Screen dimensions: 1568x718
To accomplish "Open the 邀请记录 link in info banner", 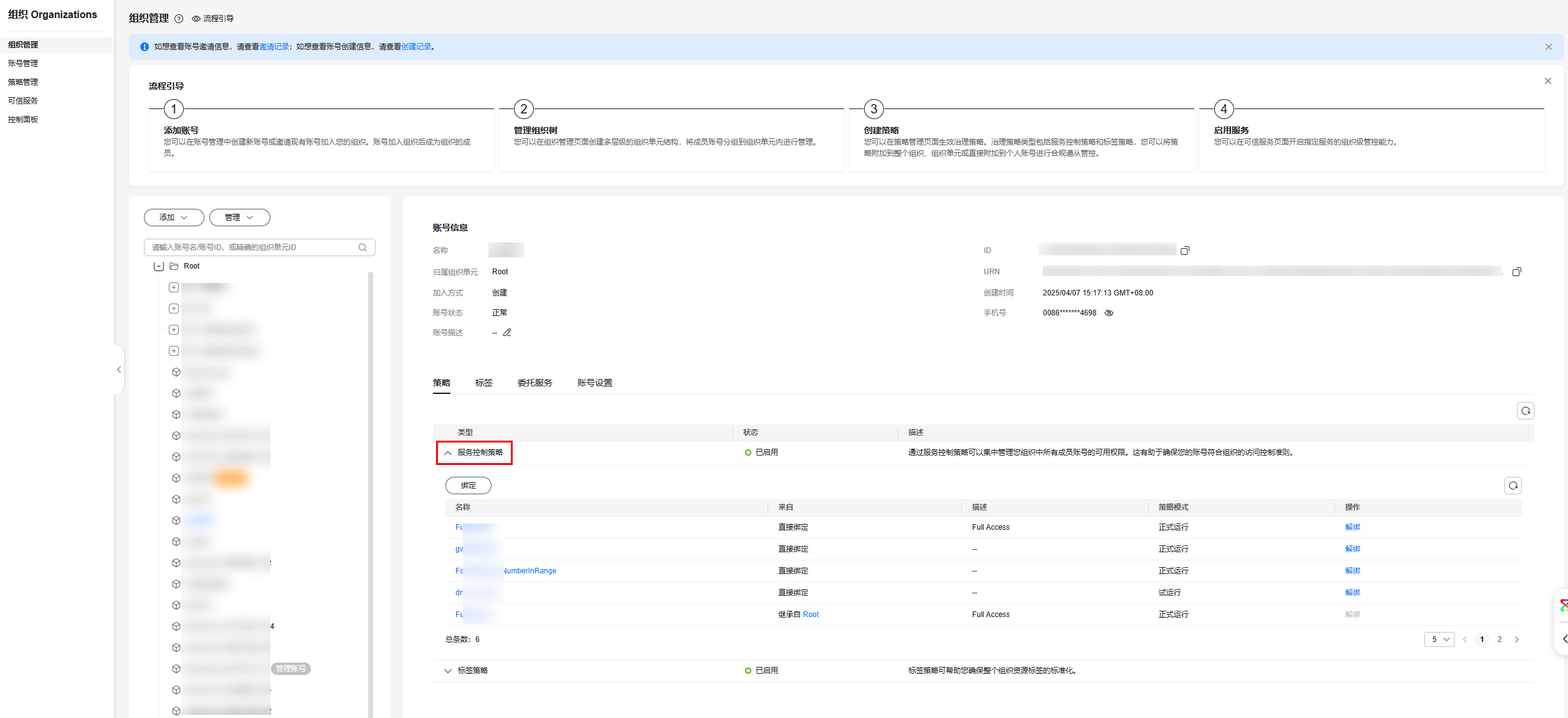I will (x=274, y=47).
